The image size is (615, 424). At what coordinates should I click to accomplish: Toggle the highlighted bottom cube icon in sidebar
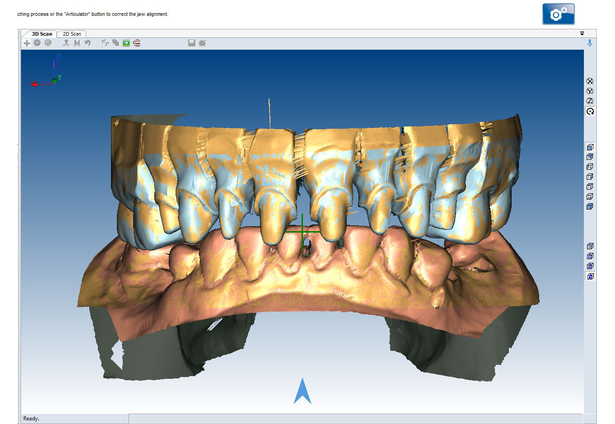tap(590, 277)
